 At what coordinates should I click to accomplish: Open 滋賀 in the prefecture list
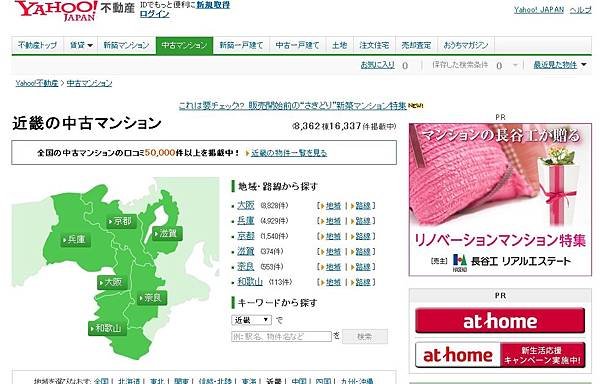pyautogui.click(x=246, y=252)
